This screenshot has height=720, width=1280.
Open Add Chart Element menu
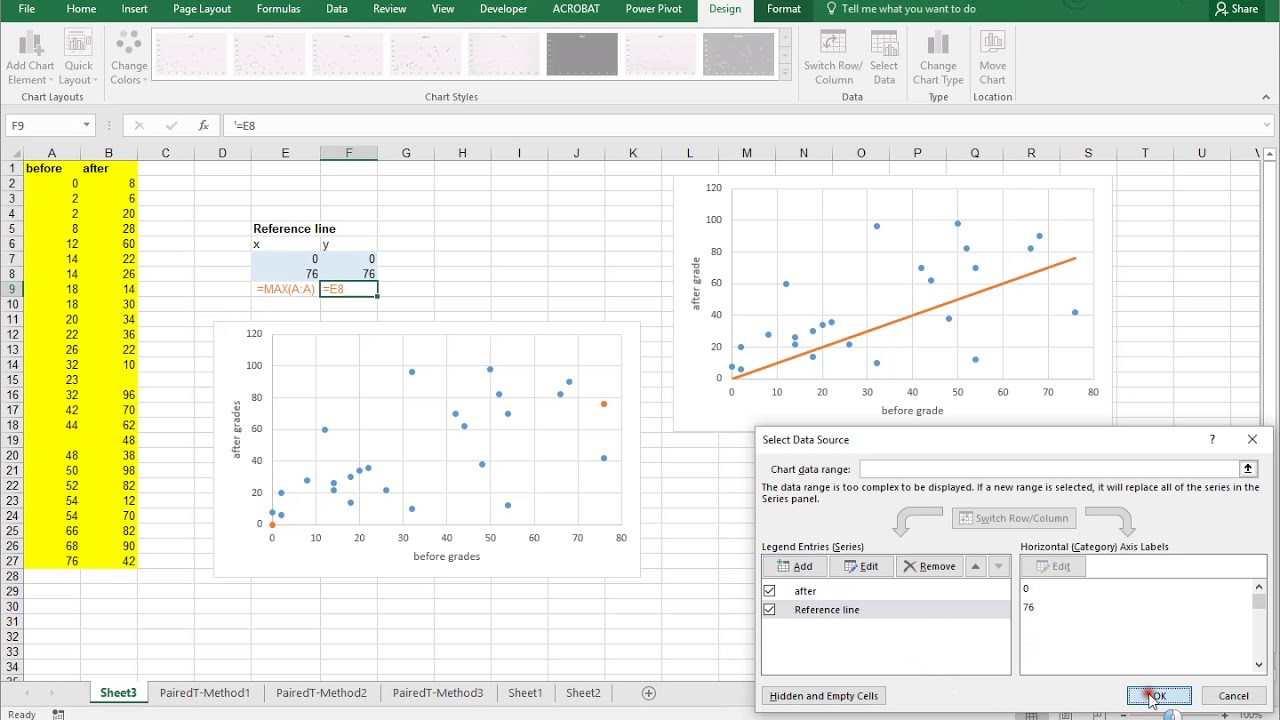pos(30,58)
